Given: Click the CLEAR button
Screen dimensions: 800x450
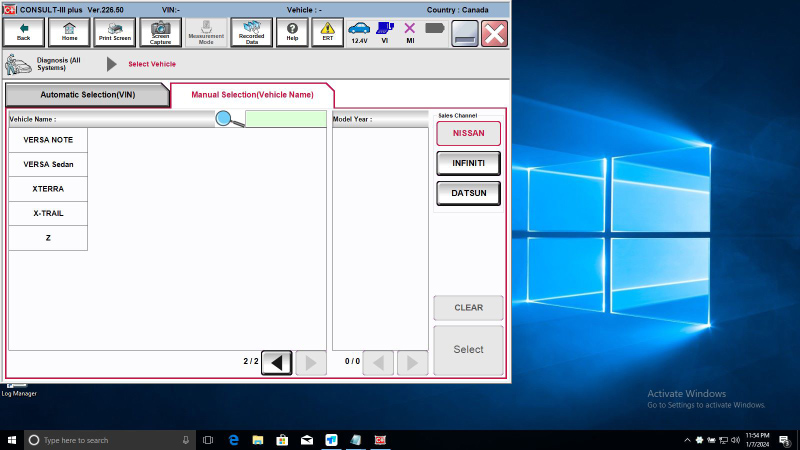Looking at the screenshot, I should tap(468, 308).
